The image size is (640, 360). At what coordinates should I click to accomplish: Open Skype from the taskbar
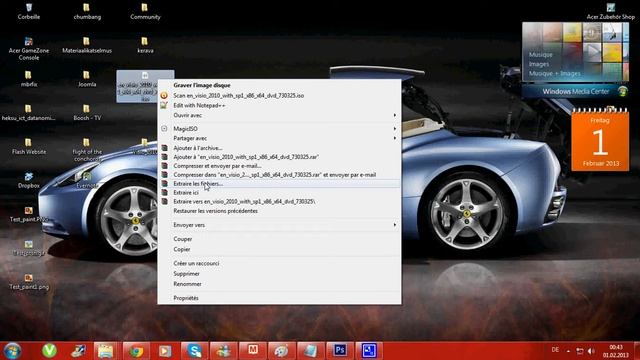194,351
